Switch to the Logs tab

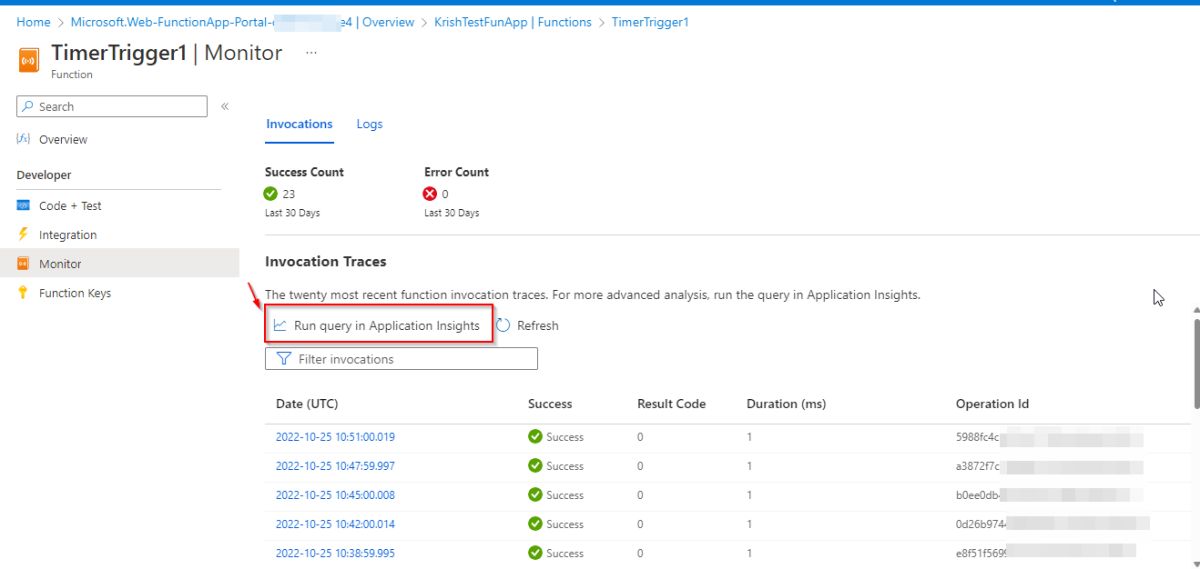click(x=369, y=124)
